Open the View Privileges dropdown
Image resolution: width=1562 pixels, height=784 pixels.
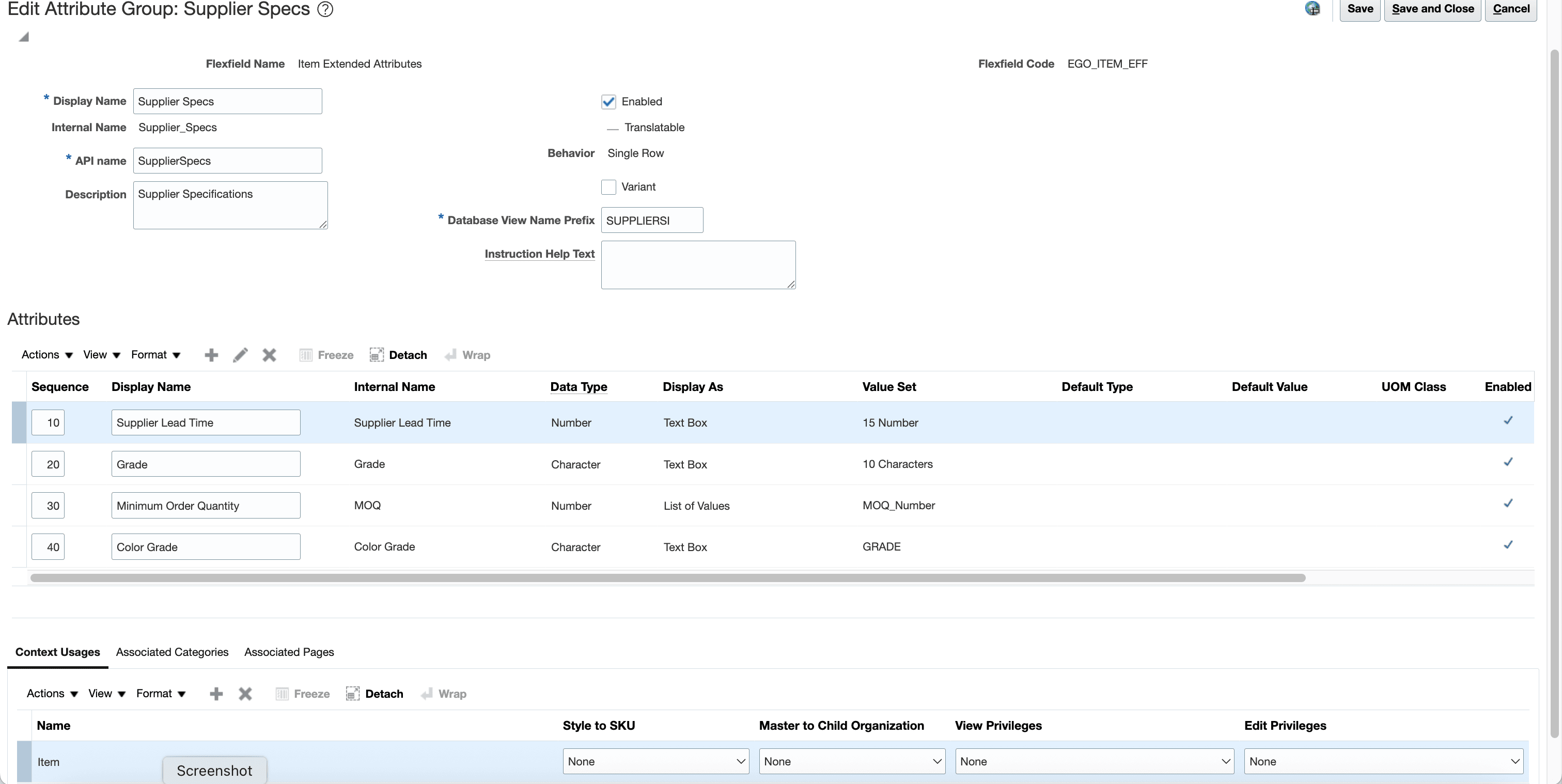tap(1095, 762)
